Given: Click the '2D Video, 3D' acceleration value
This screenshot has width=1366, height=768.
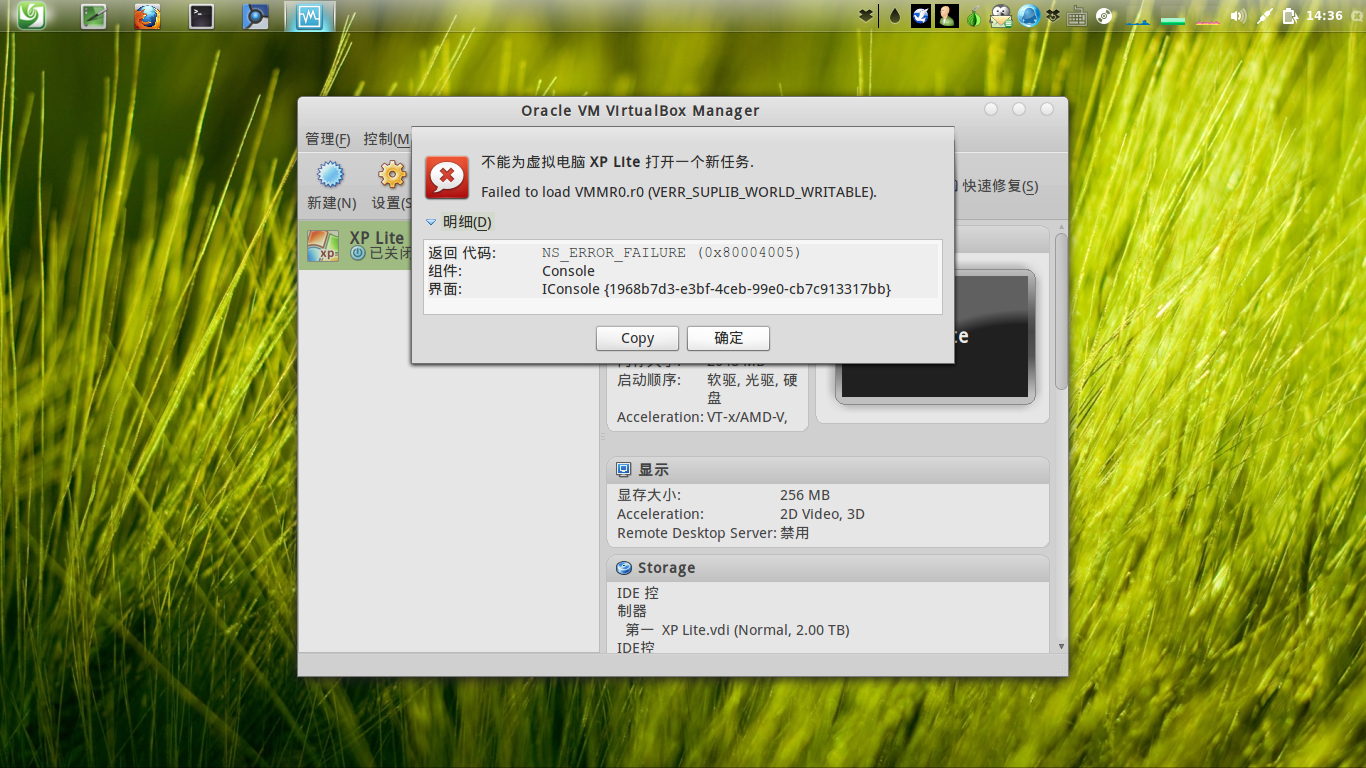Looking at the screenshot, I should (x=822, y=514).
